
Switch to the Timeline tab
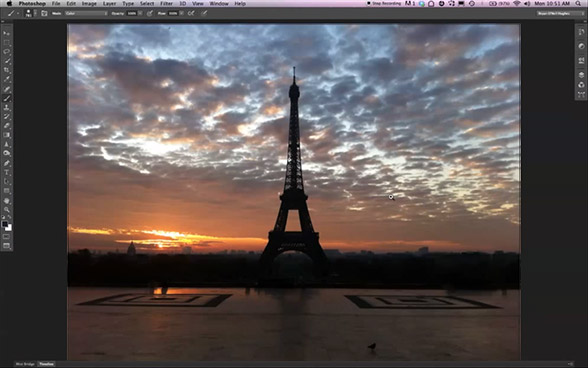pyautogui.click(x=46, y=364)
